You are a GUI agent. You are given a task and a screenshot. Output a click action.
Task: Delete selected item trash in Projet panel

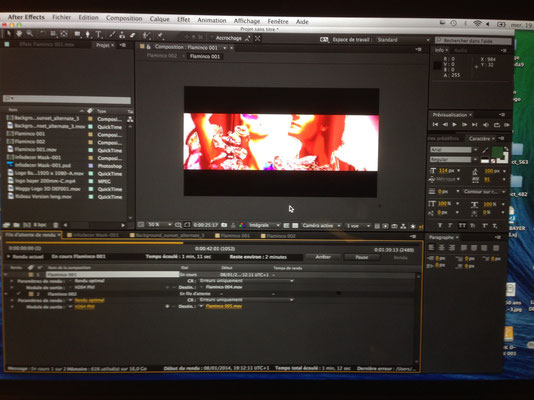[56, 225]
